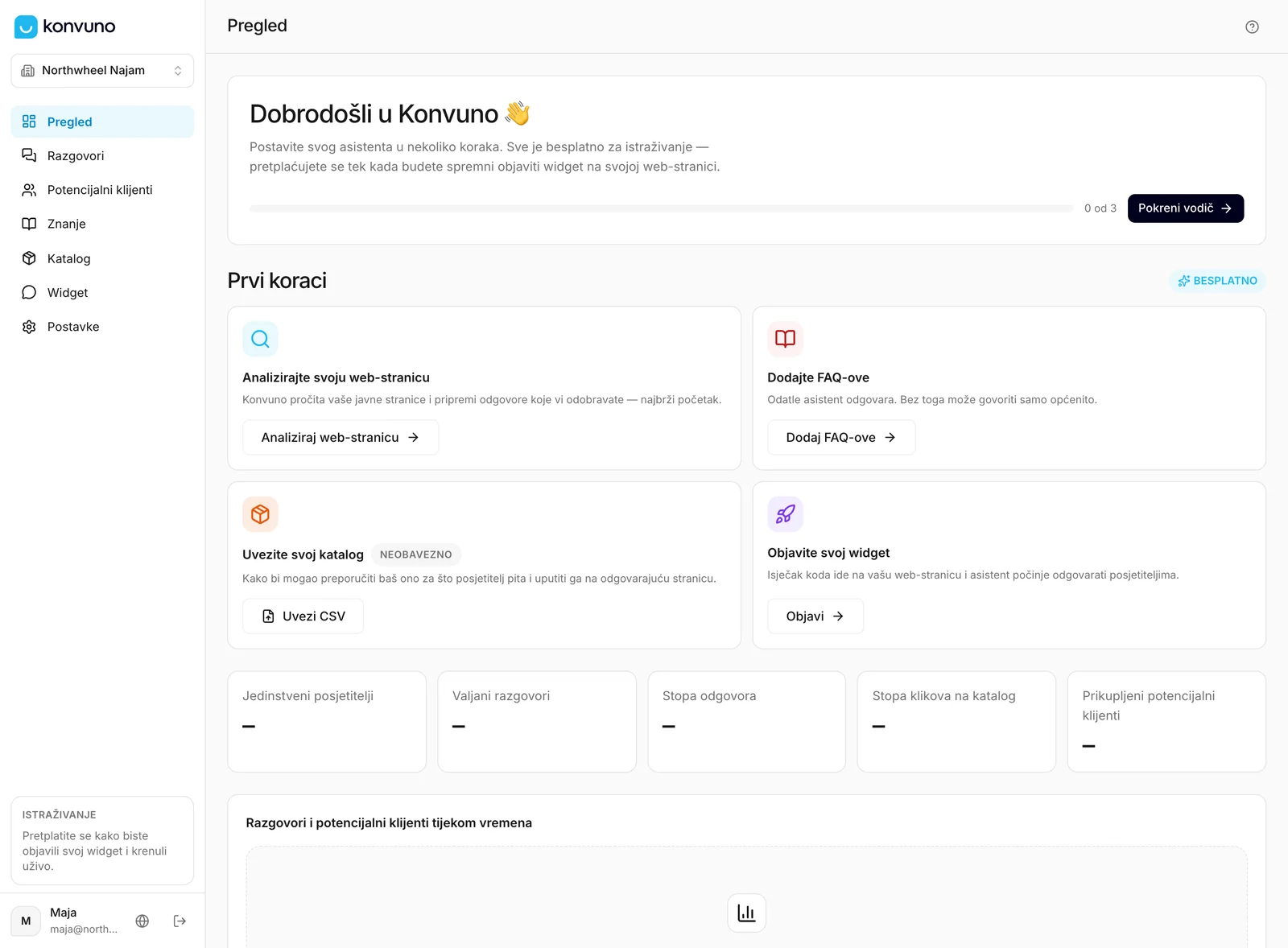
Task: Click the konvuno logo
Action: pyautogui.click(x=65, y=27)
